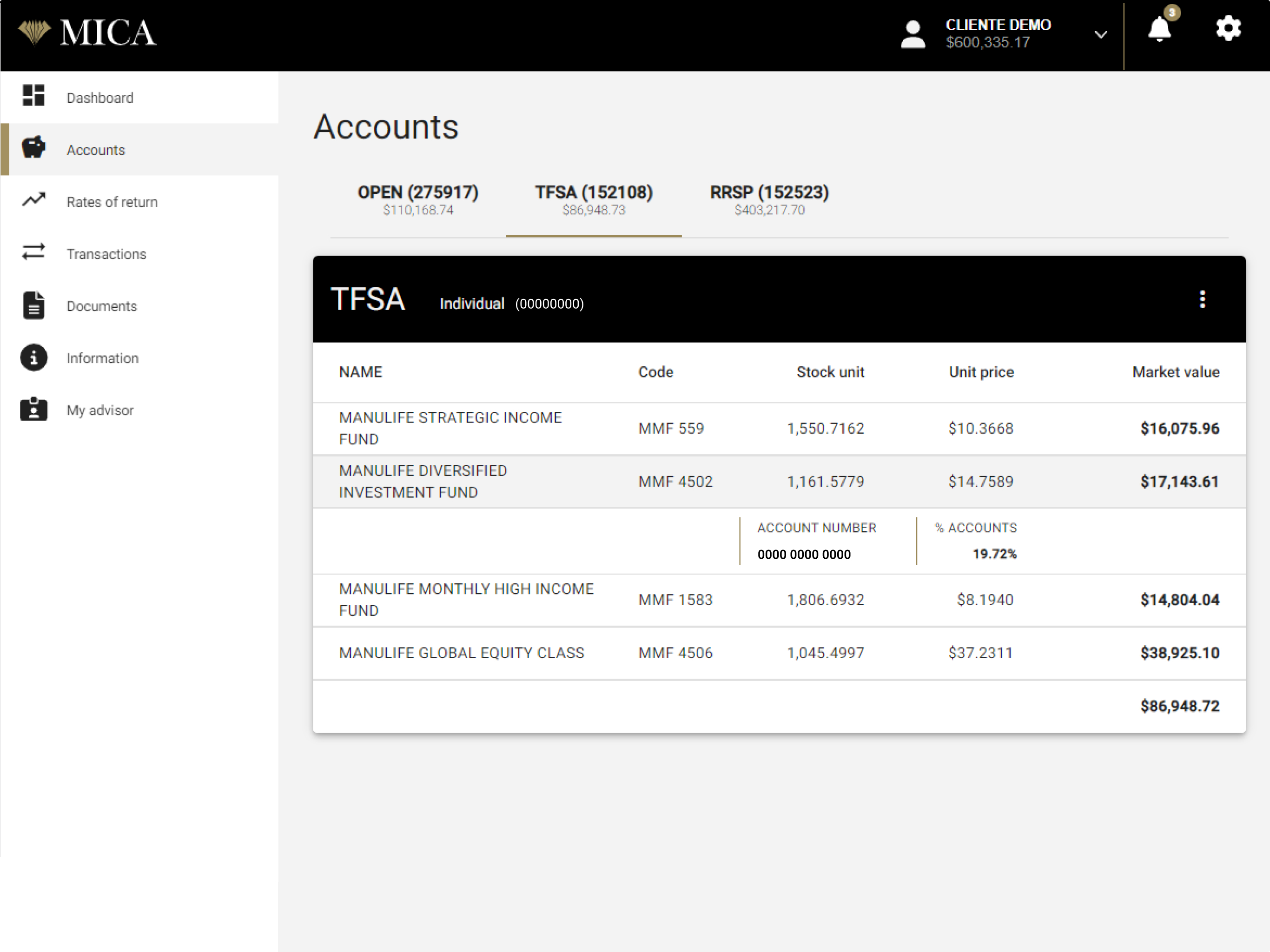The image size is (1270, 952).
Task: Click stock unit 1,161.5779
Action: pyautogui.click(x=826, y=481)
